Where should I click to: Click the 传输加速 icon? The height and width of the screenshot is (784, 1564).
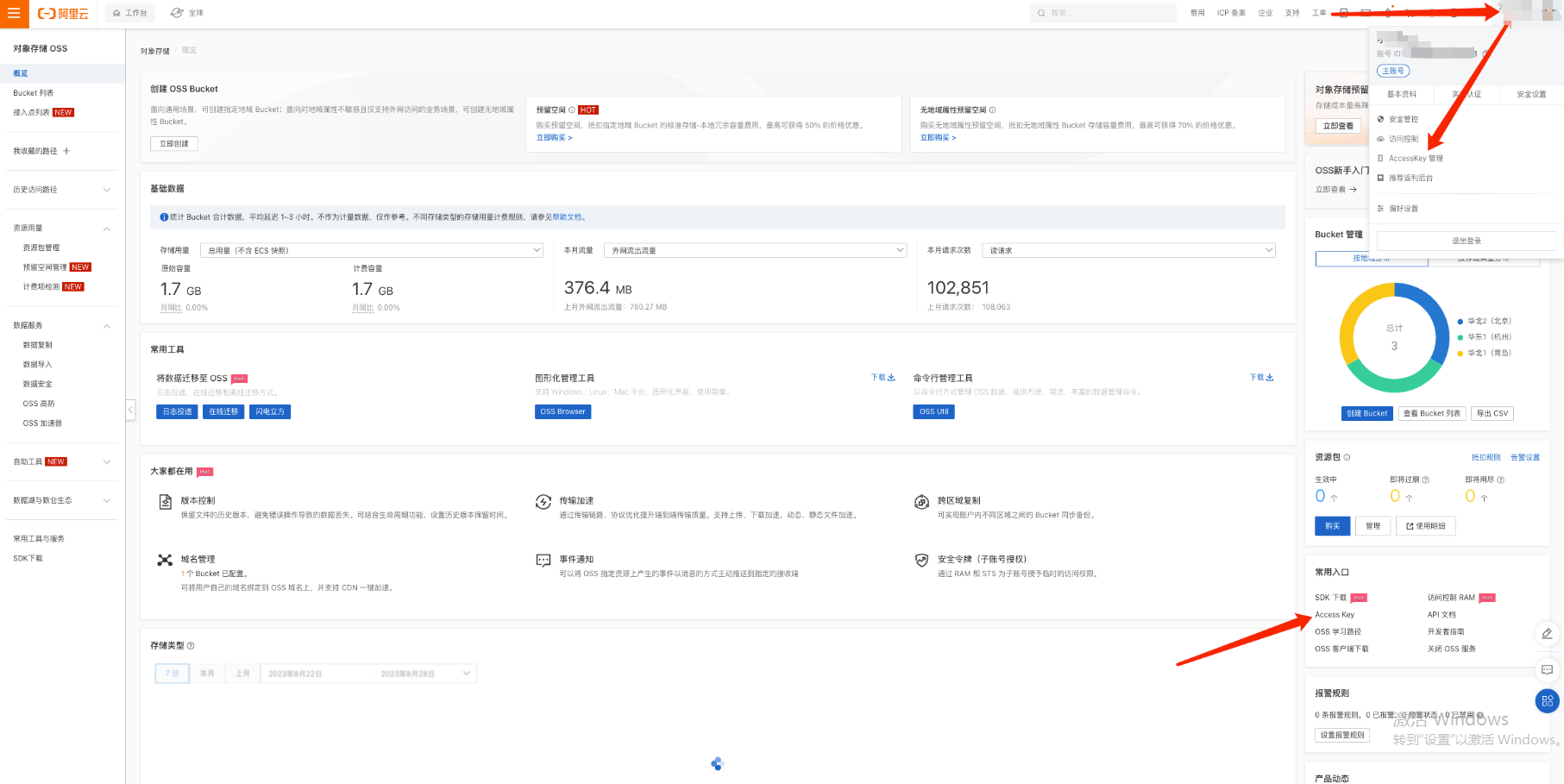(x=543, y=502)
